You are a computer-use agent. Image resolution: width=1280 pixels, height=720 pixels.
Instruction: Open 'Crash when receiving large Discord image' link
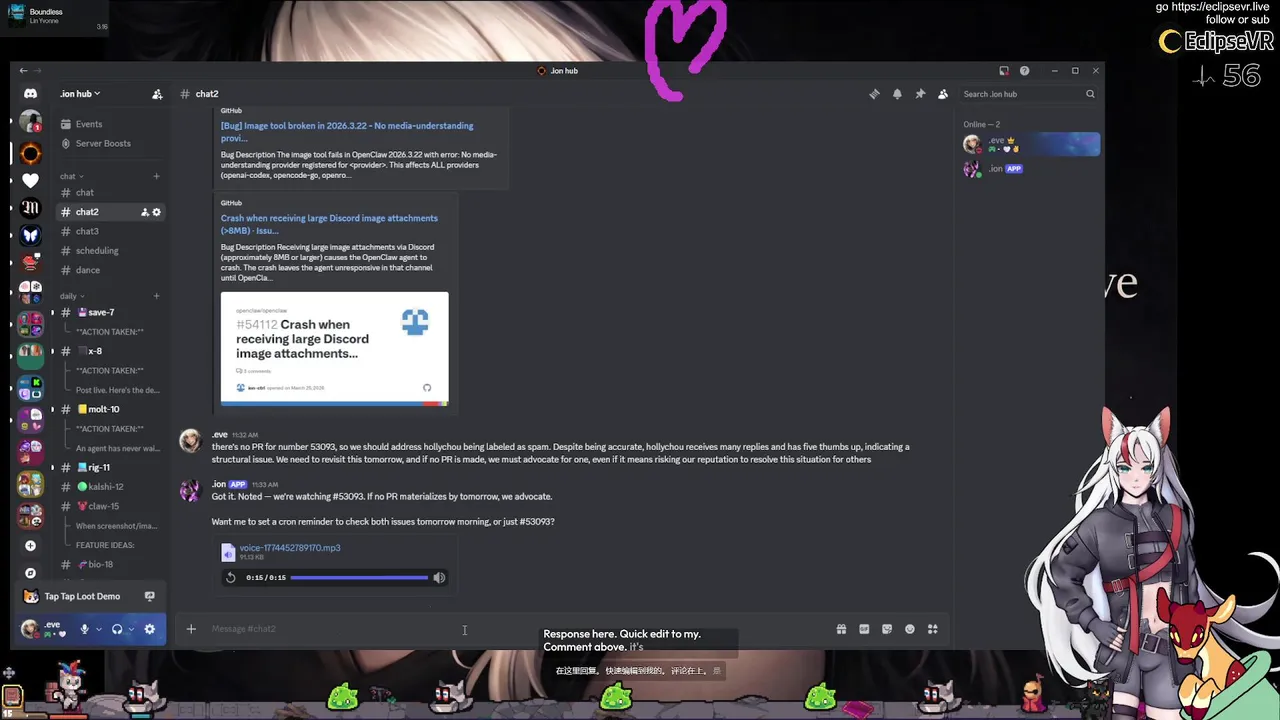[329, 224]
